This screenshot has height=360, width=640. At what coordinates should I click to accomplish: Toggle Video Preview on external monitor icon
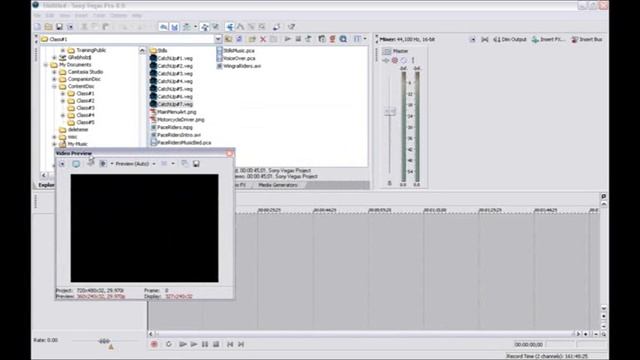point(76,164)
